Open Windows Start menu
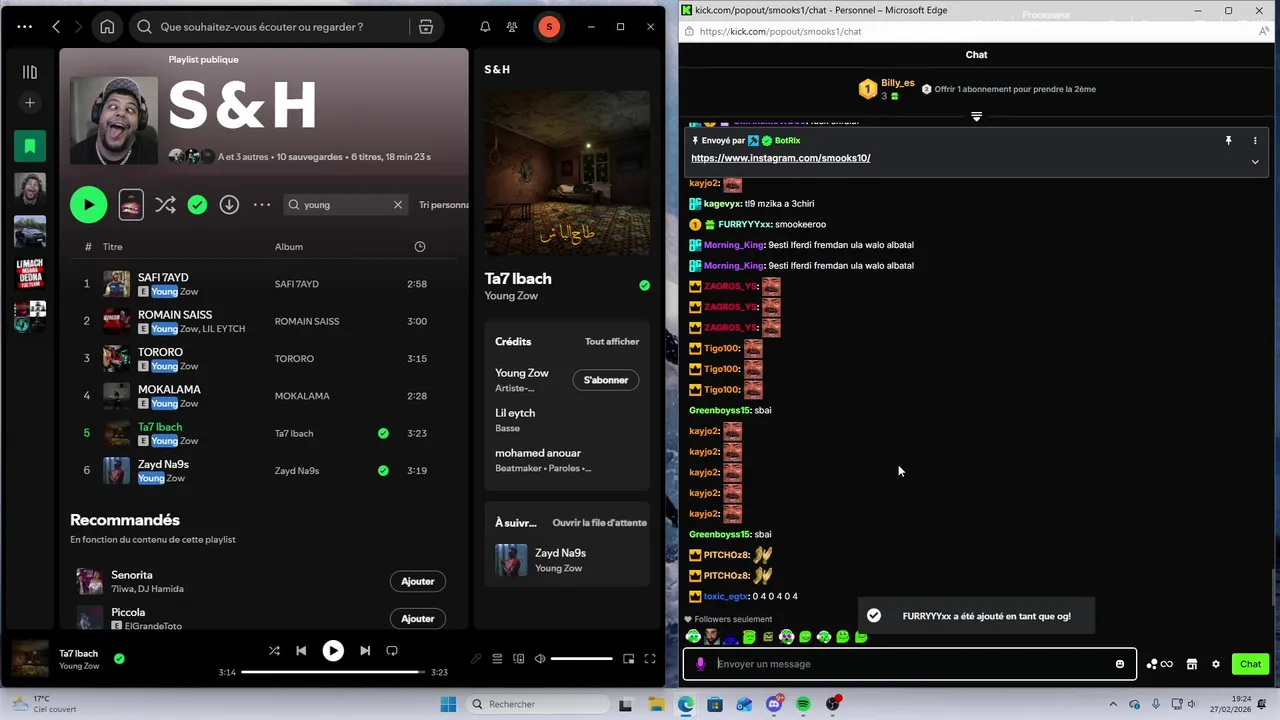1280x720 pixels. click(448, 704)
